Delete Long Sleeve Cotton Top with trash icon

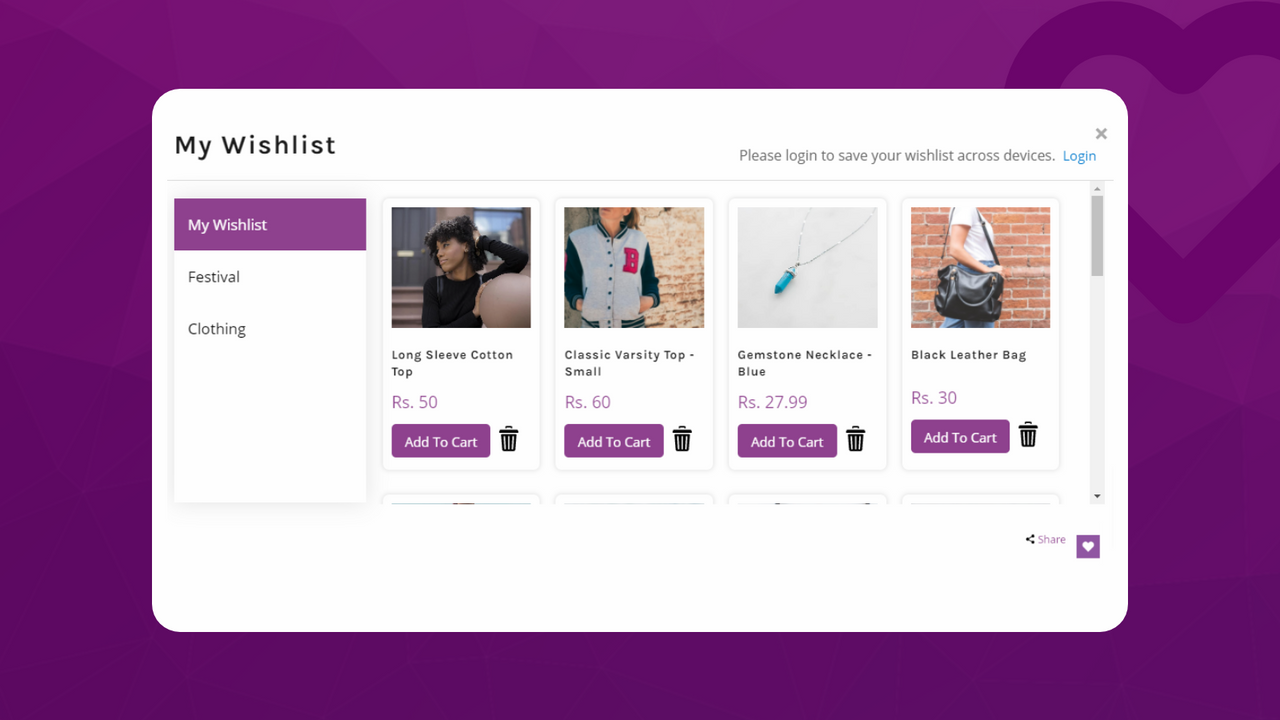(x=509, y=439)
